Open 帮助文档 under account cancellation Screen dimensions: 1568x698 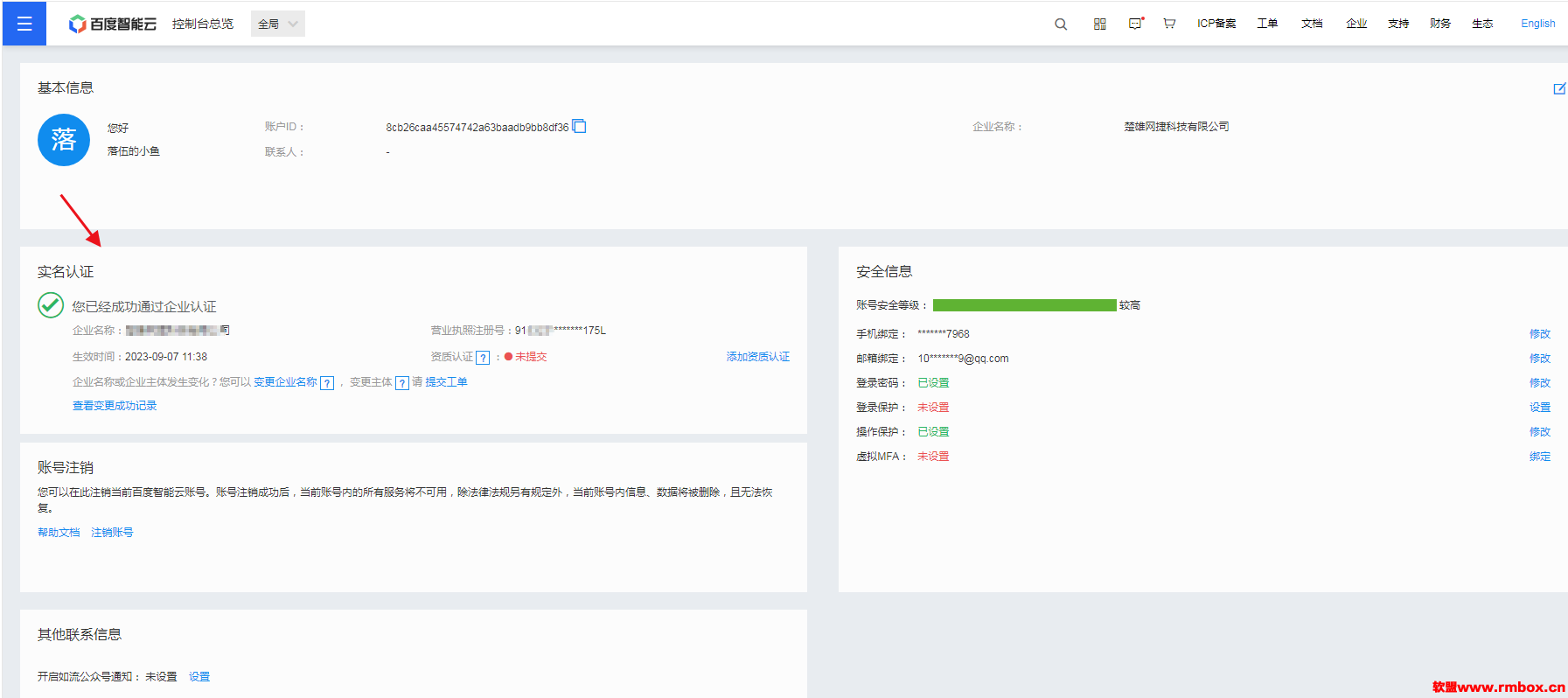(59, 533)
